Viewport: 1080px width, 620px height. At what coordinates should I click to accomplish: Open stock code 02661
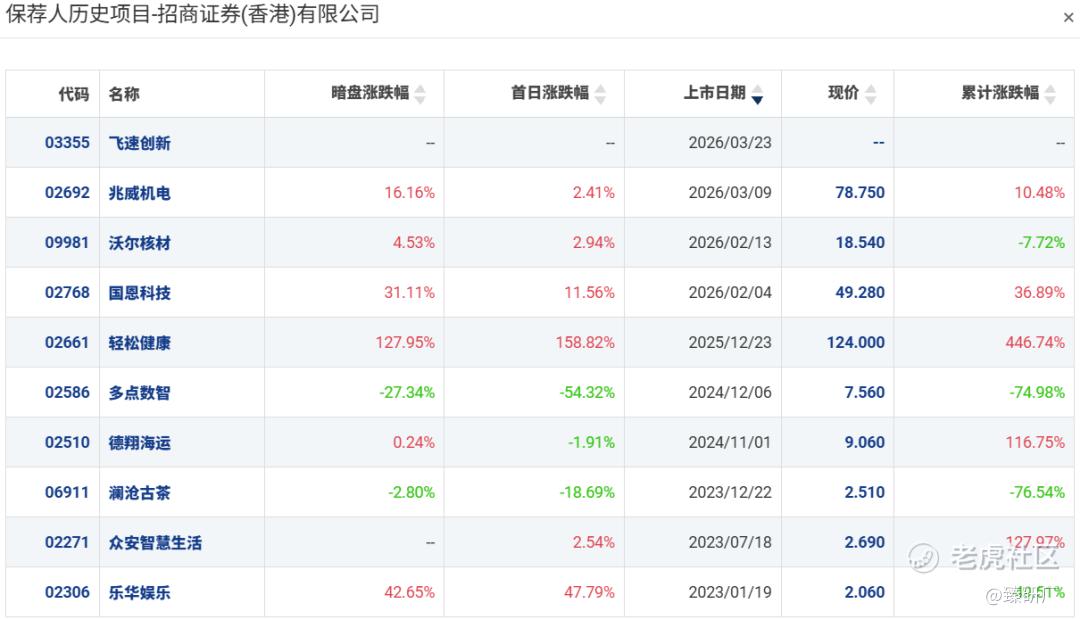click(68, 342)
